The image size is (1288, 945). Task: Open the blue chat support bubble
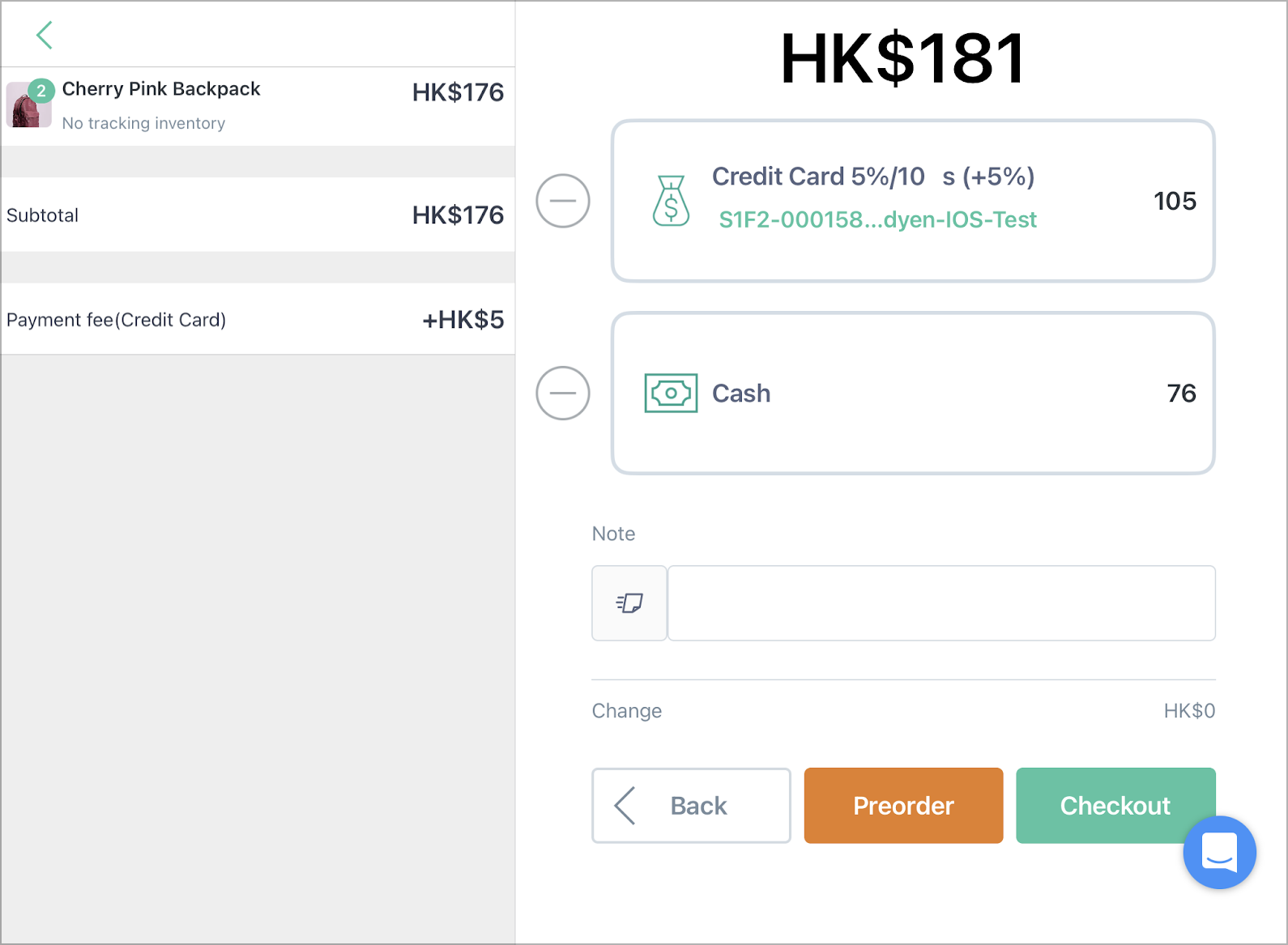click(1219, 852)
